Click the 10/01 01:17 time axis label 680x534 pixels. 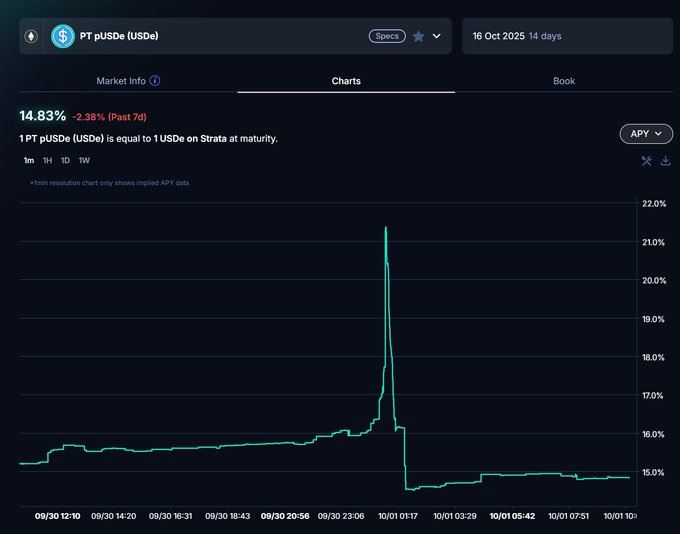coord(400,516)
